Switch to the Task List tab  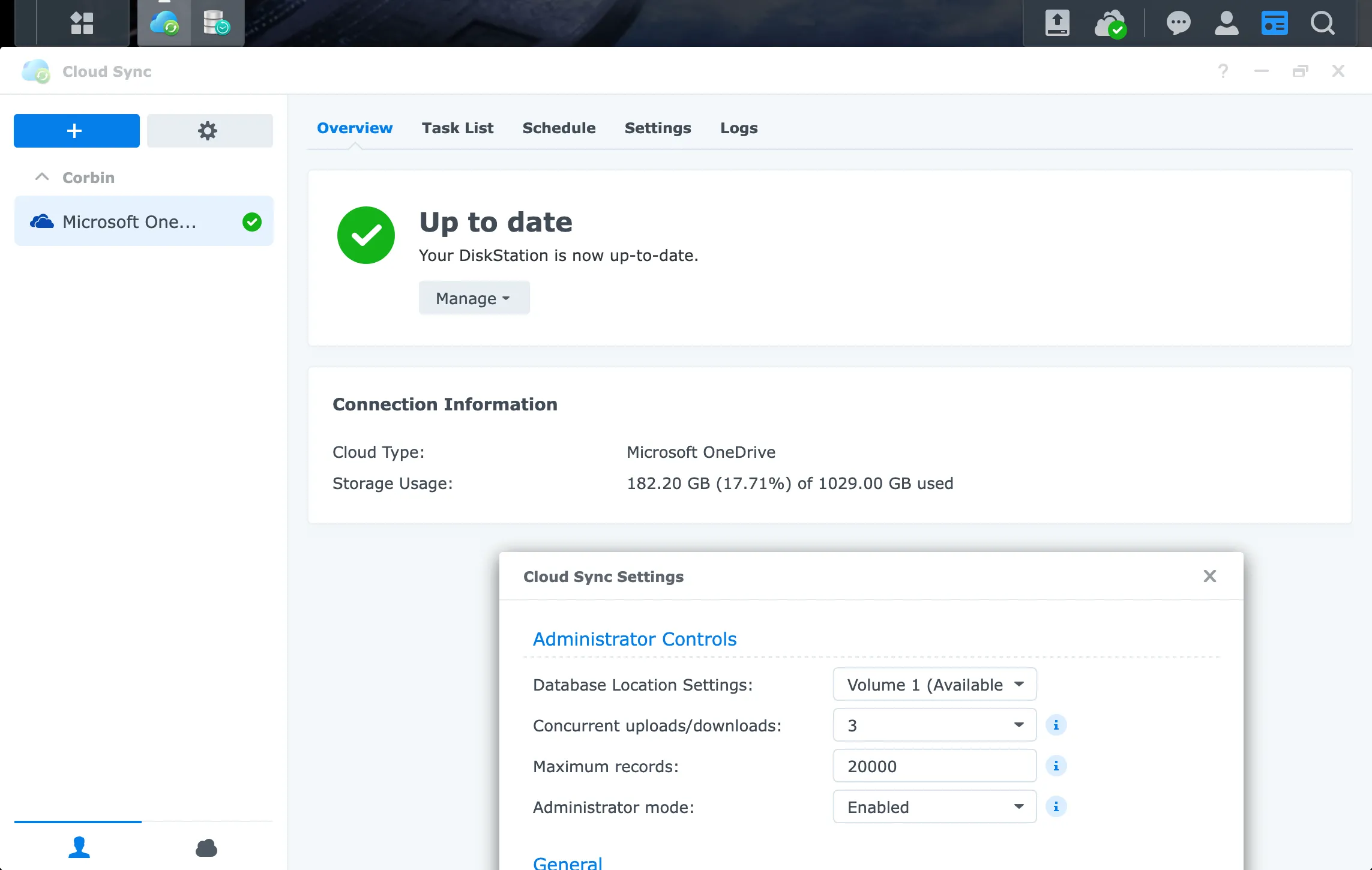(x=457, y=128)
